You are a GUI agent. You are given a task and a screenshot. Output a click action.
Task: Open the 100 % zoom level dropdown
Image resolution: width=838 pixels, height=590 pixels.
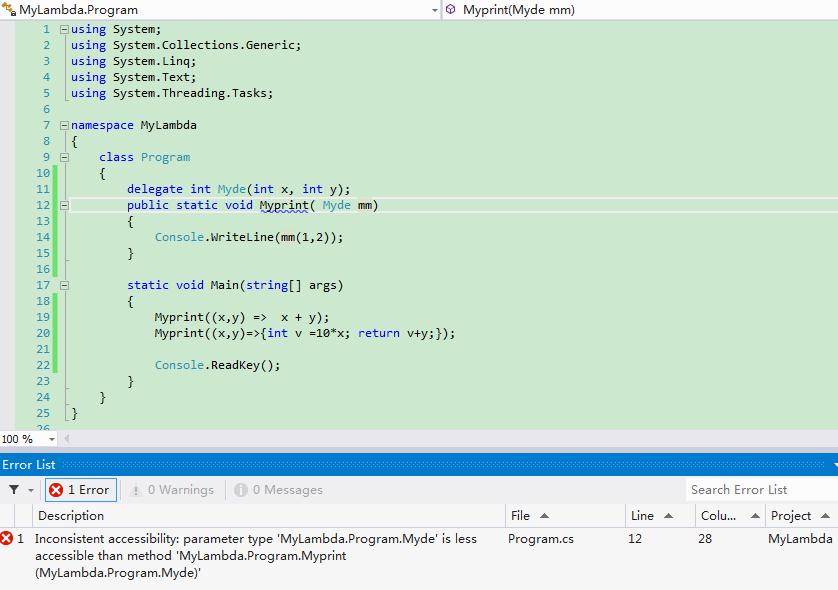click(51, 439)
